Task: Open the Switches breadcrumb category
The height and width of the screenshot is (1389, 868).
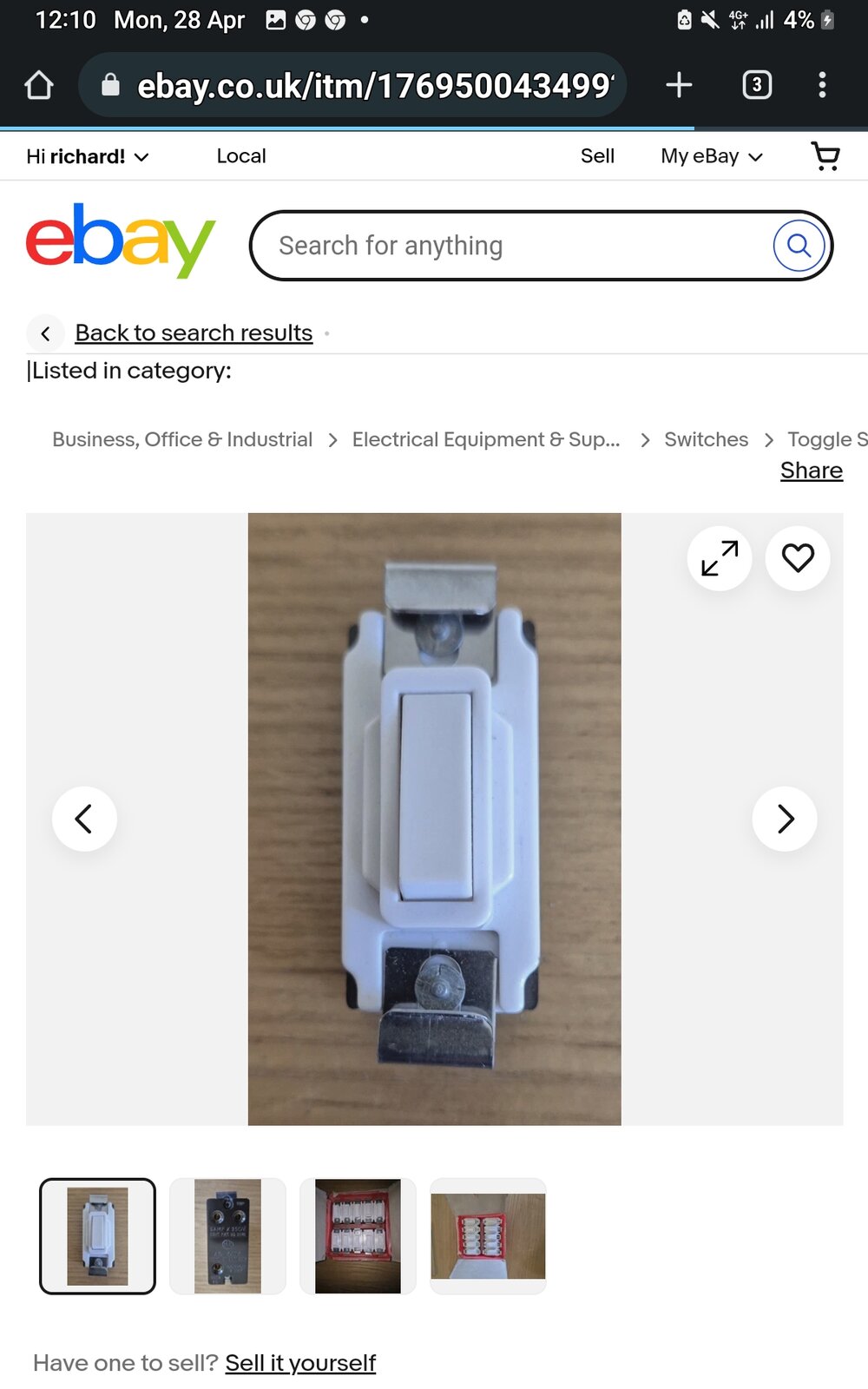Action: click(x=706, y=439)
